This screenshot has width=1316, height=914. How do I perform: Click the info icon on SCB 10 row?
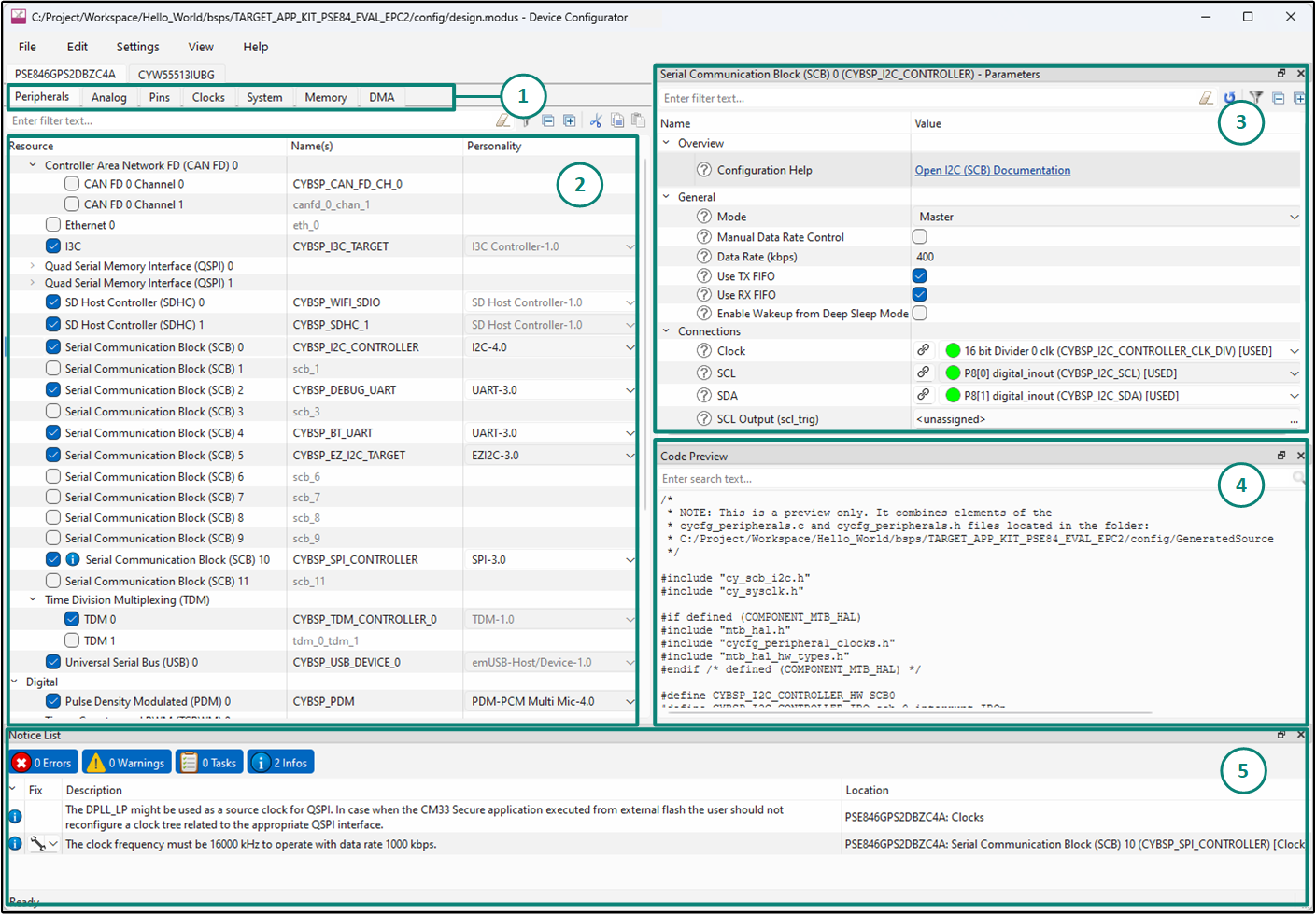coord(73,559)
